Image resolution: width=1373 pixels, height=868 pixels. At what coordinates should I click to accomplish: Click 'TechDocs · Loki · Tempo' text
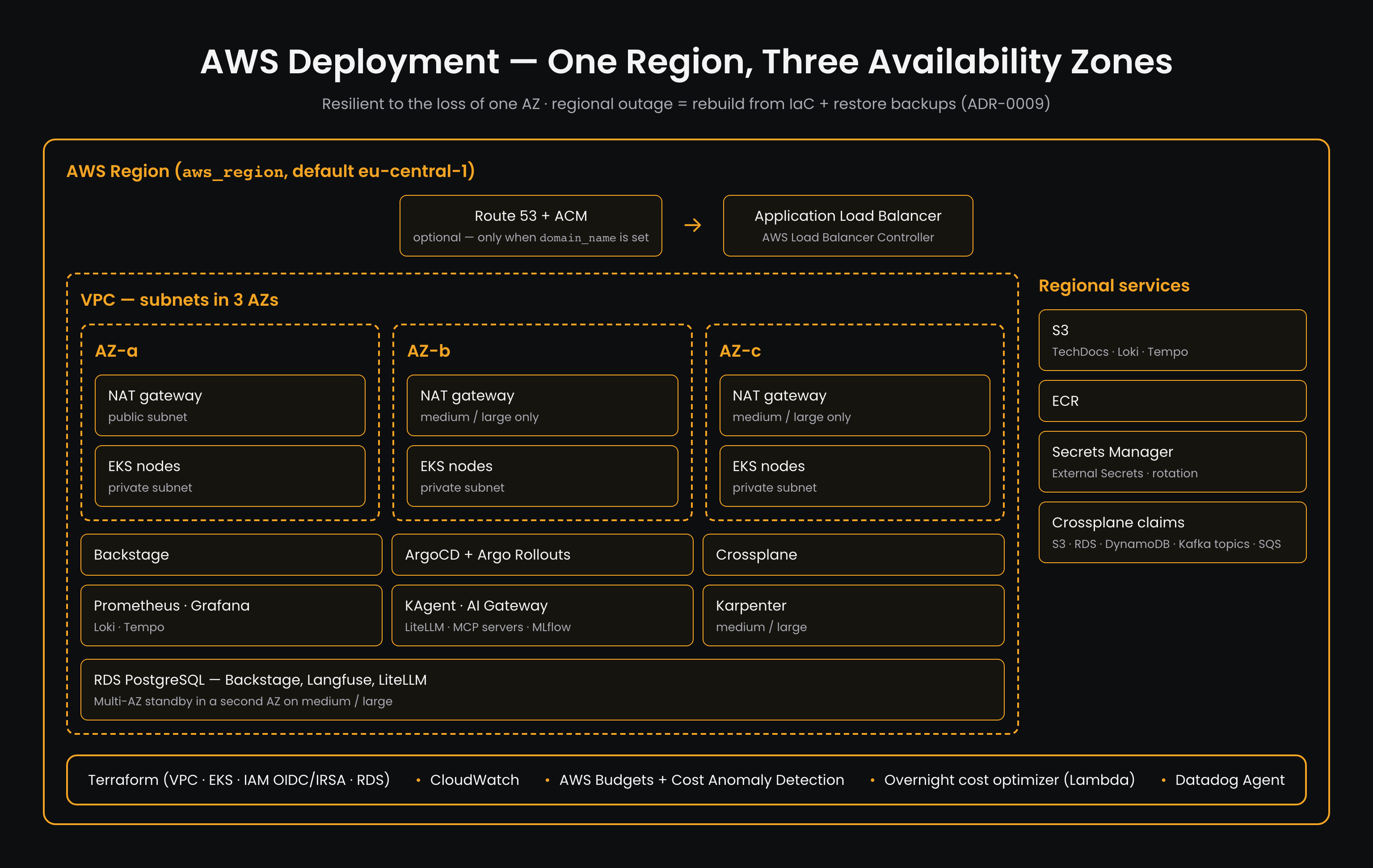pyautogui.click(x=1120, y=352)
